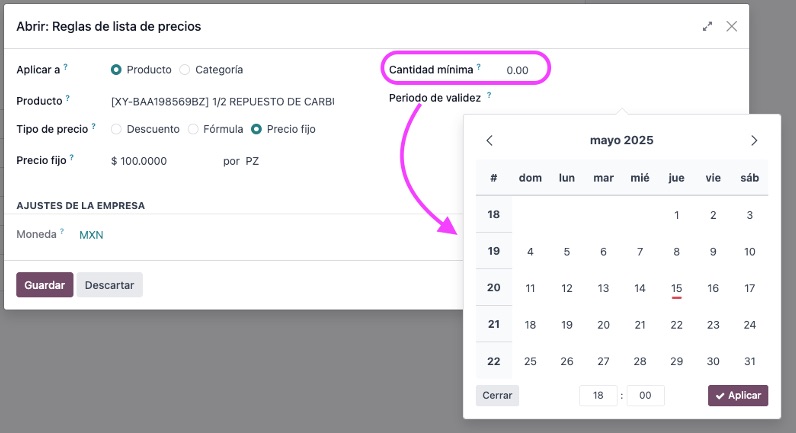Close the price list rules dialog

[x=732, y=26]
